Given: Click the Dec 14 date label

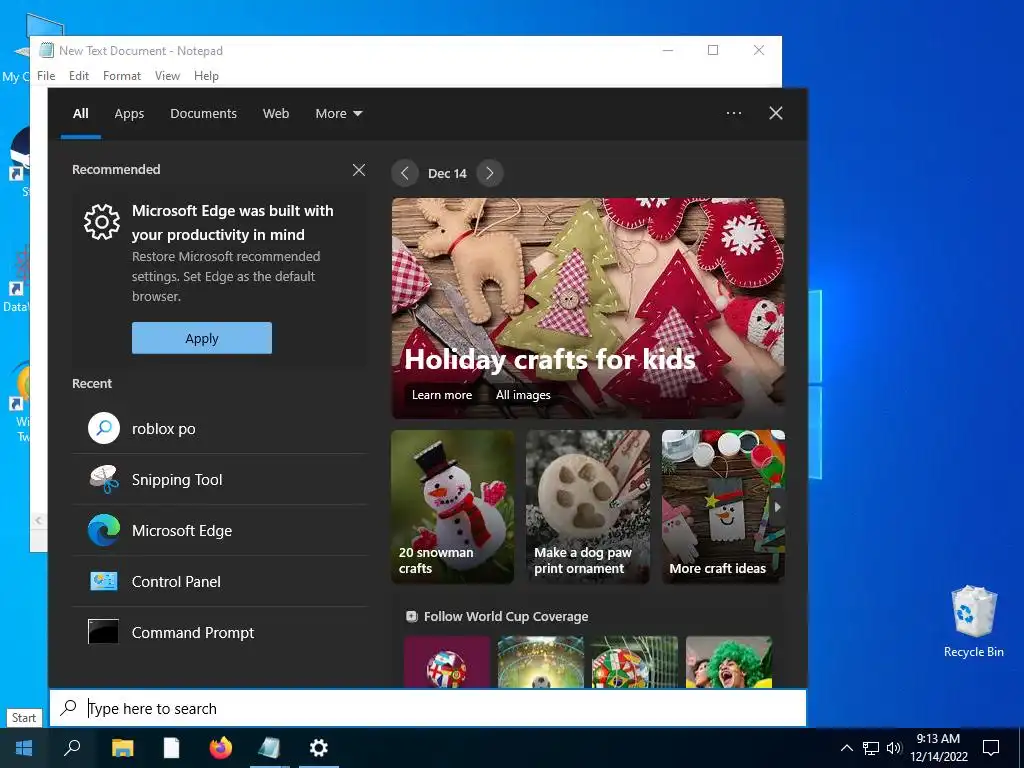Looking at the screenshot, I should [447, 174].
